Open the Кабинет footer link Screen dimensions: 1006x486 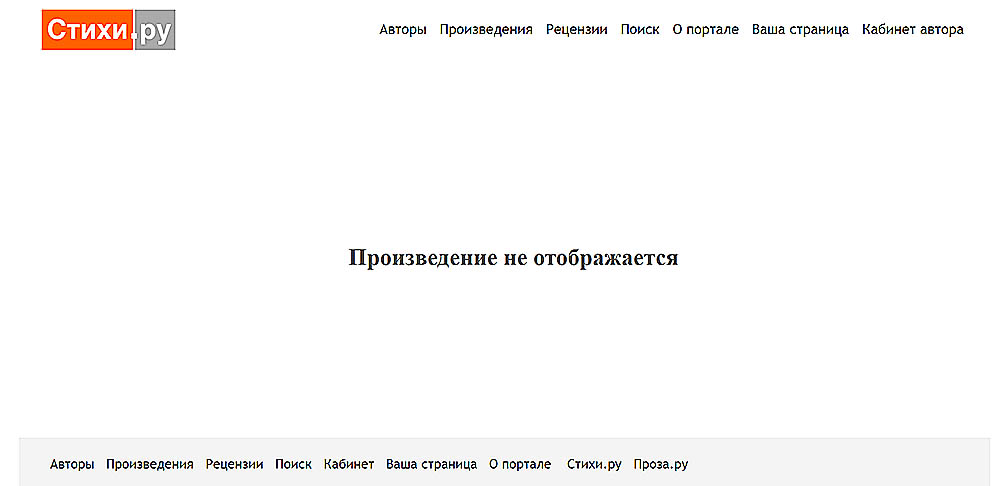(x=348, y=464)
